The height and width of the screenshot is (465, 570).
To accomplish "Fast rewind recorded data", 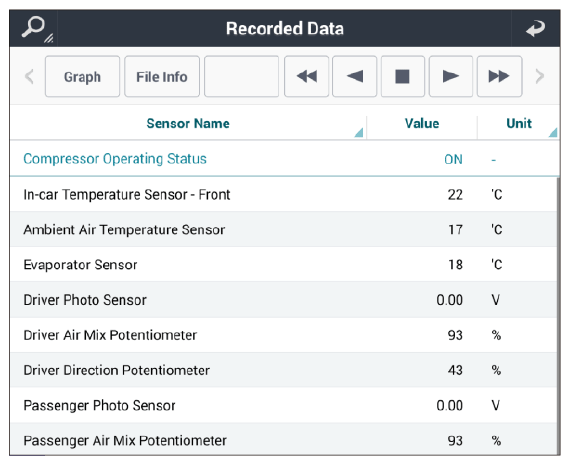I will click(x=306, y=76).
